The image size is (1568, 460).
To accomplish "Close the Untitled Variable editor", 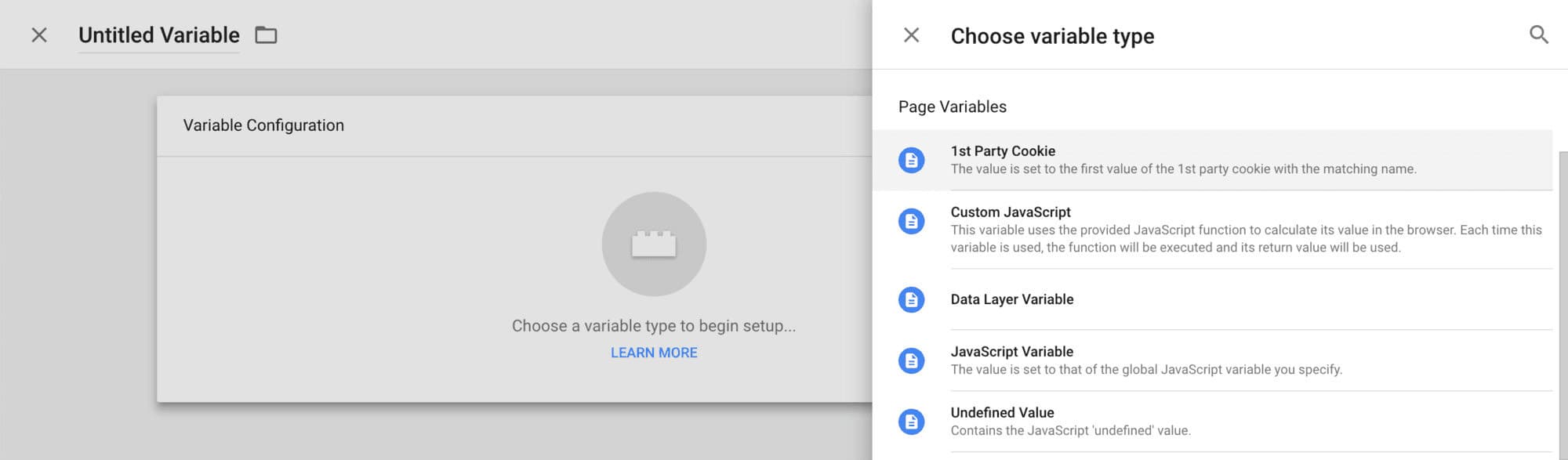I will [39, 35].
